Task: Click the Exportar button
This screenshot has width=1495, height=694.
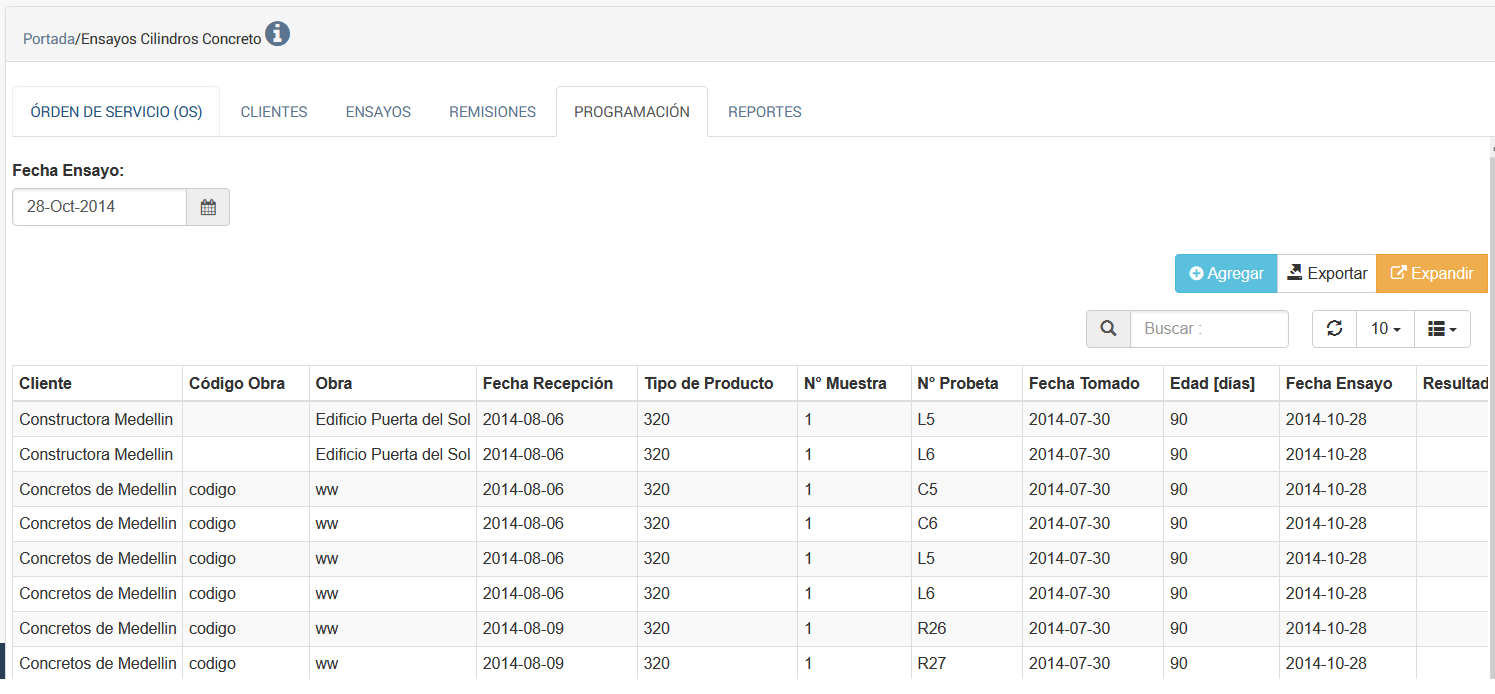Action: coord(1326,273)
